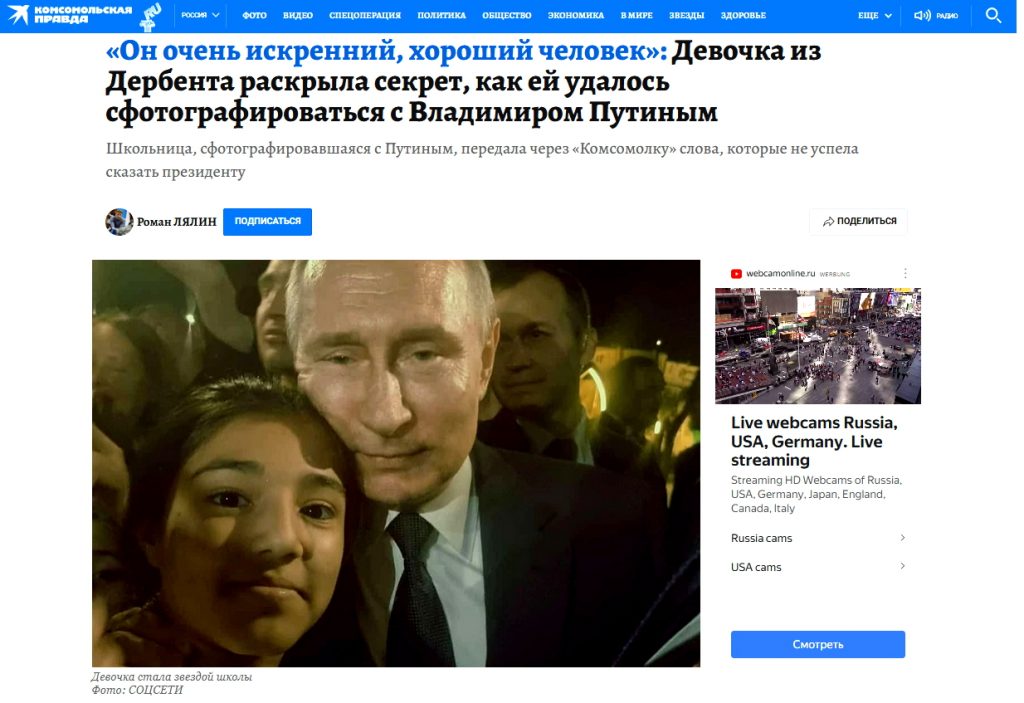The image size is (1024, 703).
Task: Open the Спецоперация menu section
Action: click(365, 15)
